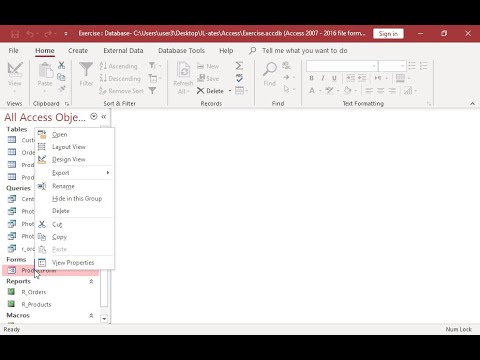The height and width of the screenshot is (360, 480).
Task: Open the font name combo box
Action: pos(342,66)
